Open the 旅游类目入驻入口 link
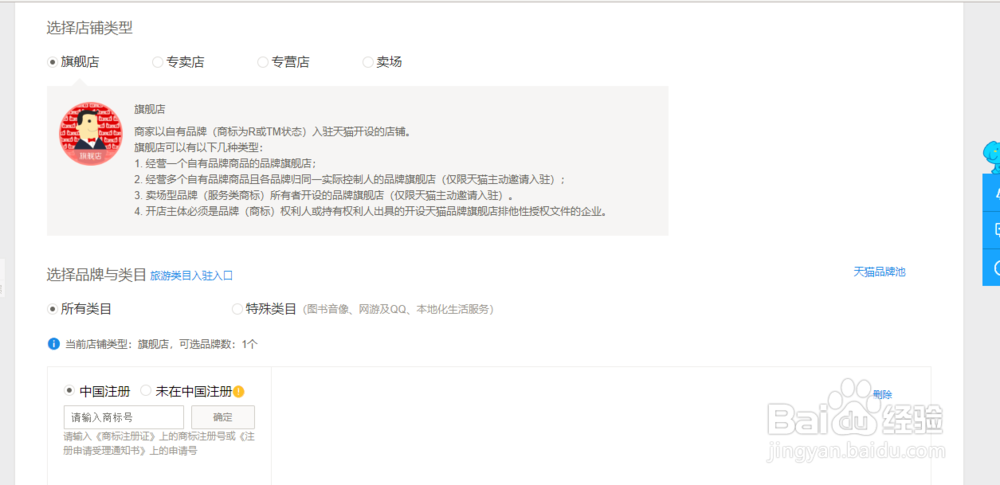Screen dimensions: 1000x485 (x=191, y=276)
